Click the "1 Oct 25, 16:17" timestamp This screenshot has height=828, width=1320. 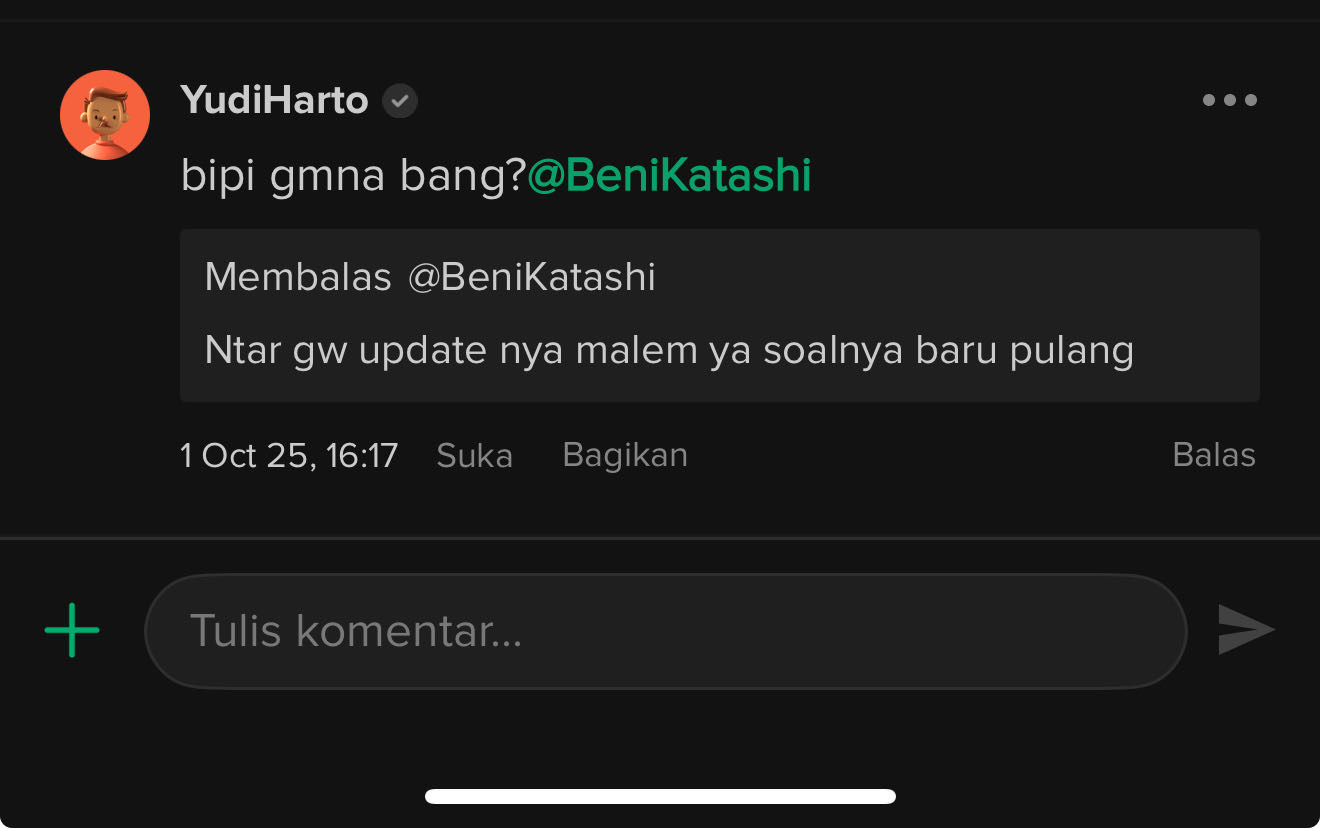point(289,456)
